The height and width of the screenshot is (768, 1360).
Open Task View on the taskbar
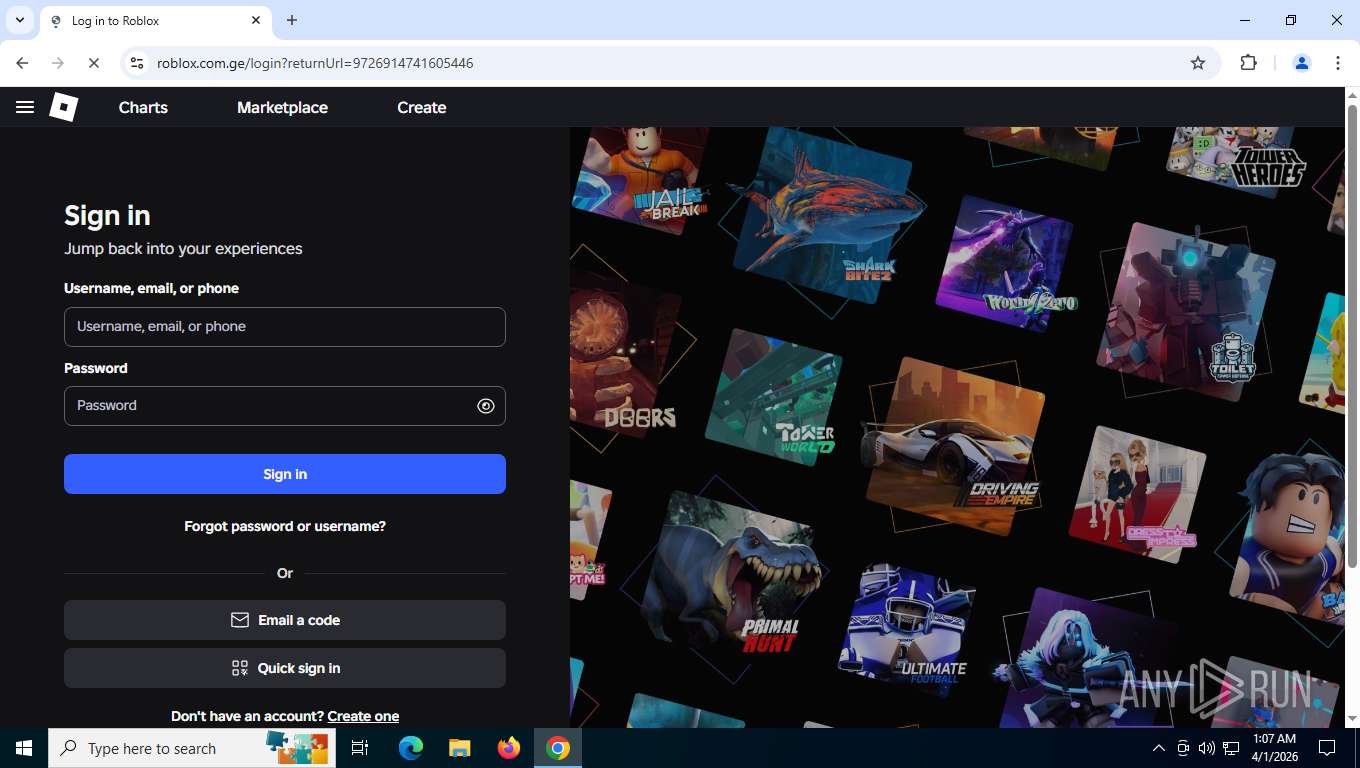(360, 748)
